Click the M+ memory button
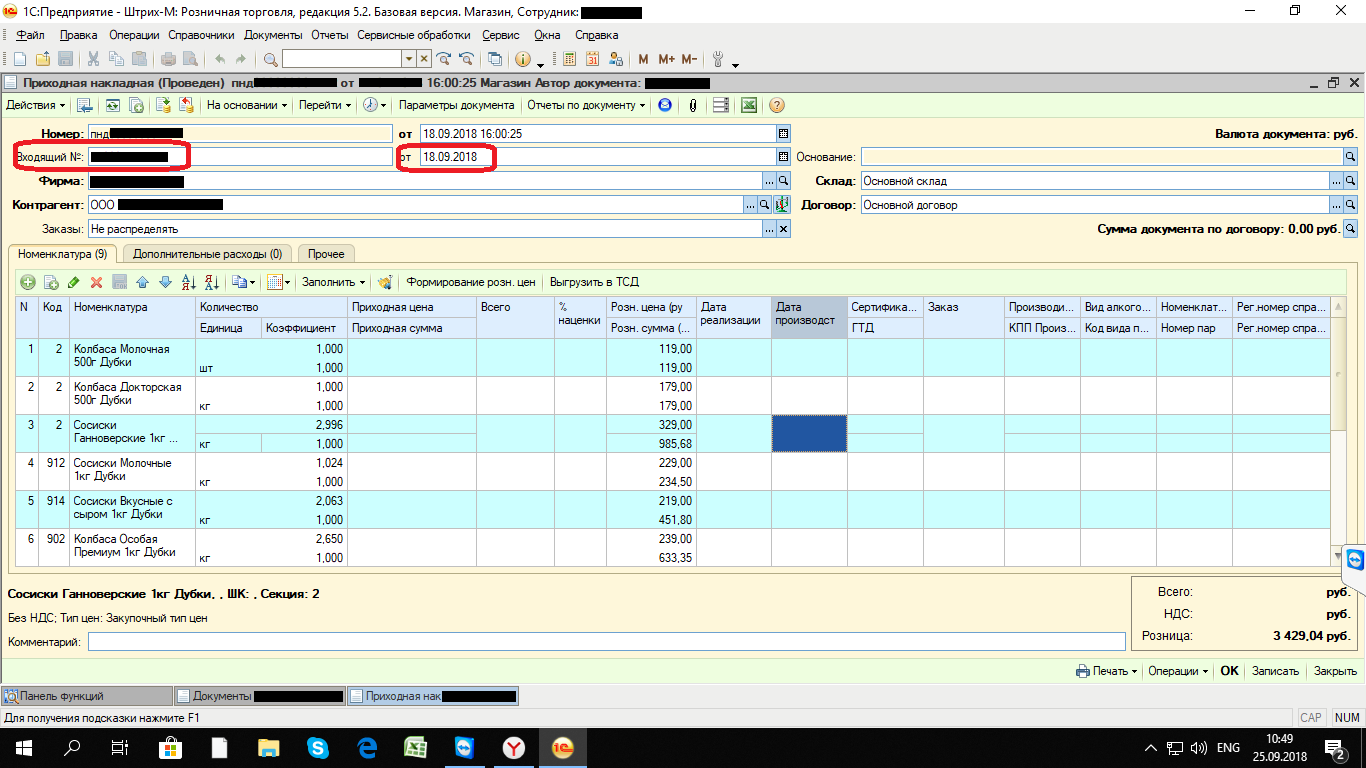This screenshot has height=768, width=1366. (x=667, y=59)
